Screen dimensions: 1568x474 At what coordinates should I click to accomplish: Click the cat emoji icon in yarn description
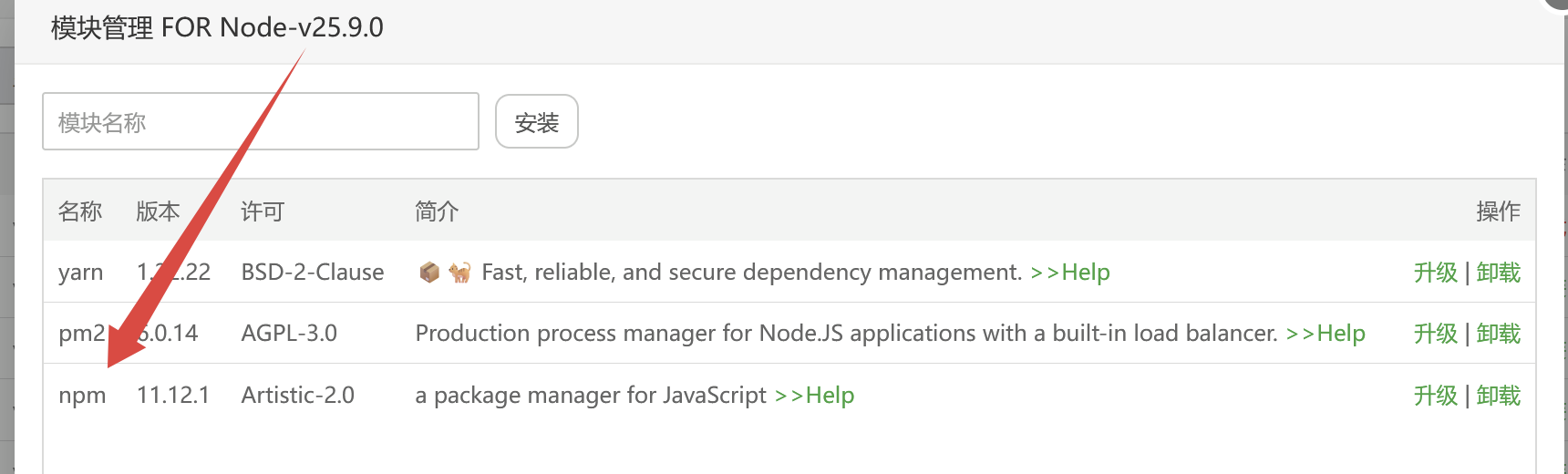[459, 272]
